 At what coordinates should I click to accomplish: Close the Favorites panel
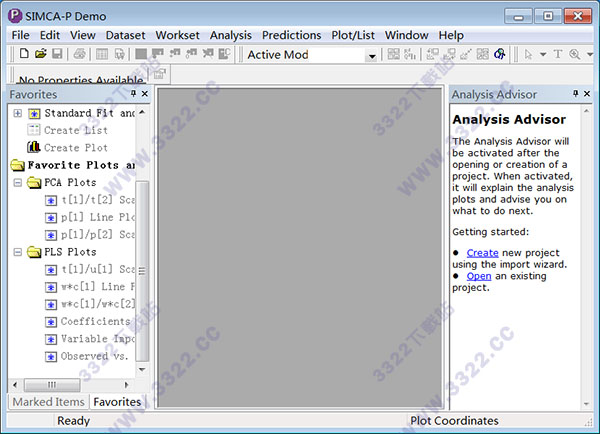tap(145, 94)
